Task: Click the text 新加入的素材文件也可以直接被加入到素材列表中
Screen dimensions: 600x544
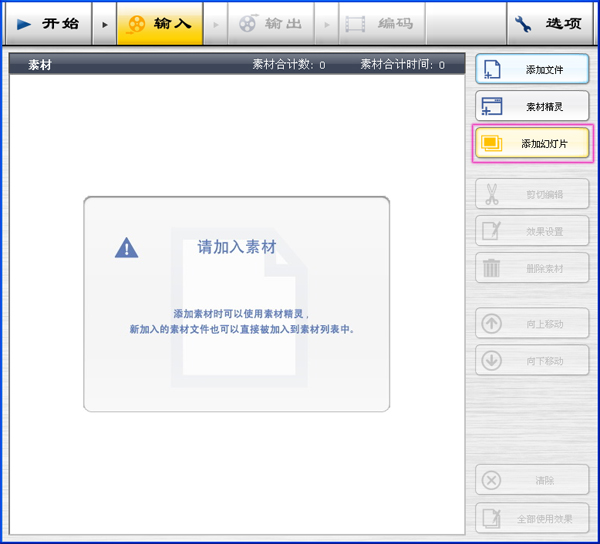Action: tap(240, 329)
